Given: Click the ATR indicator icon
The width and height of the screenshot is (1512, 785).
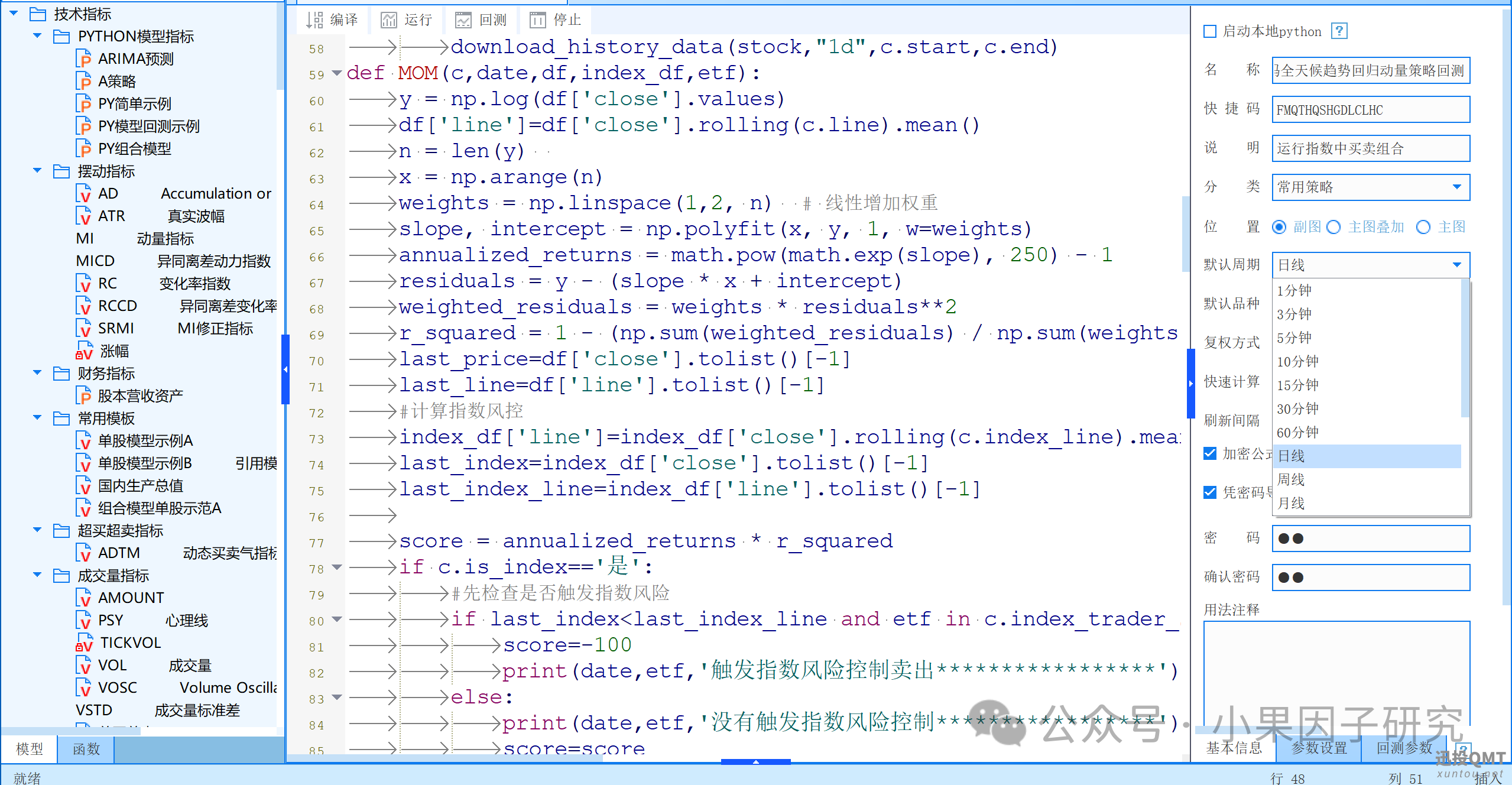Looking at the screenshot, I should click(84, 216).
